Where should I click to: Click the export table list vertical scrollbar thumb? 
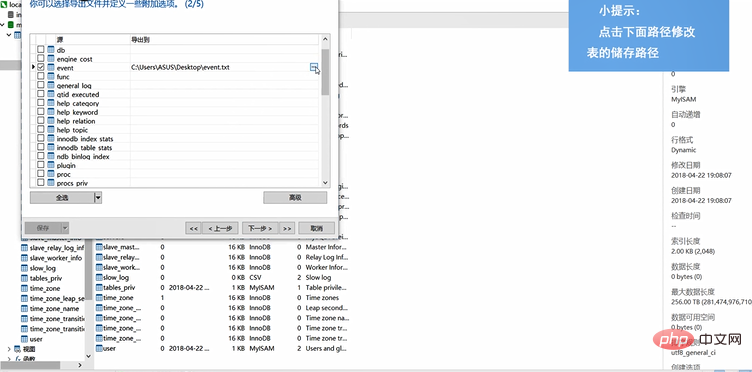click(325, 71)
